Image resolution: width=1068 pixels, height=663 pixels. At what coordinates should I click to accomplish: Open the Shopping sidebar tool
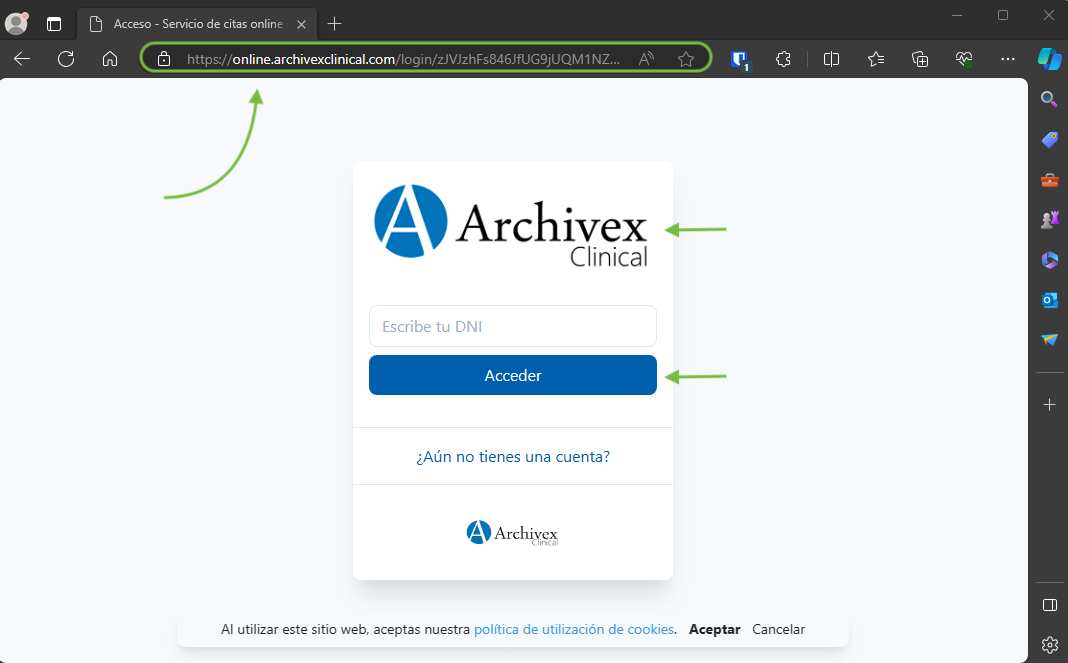click(x=1049, y=139)
